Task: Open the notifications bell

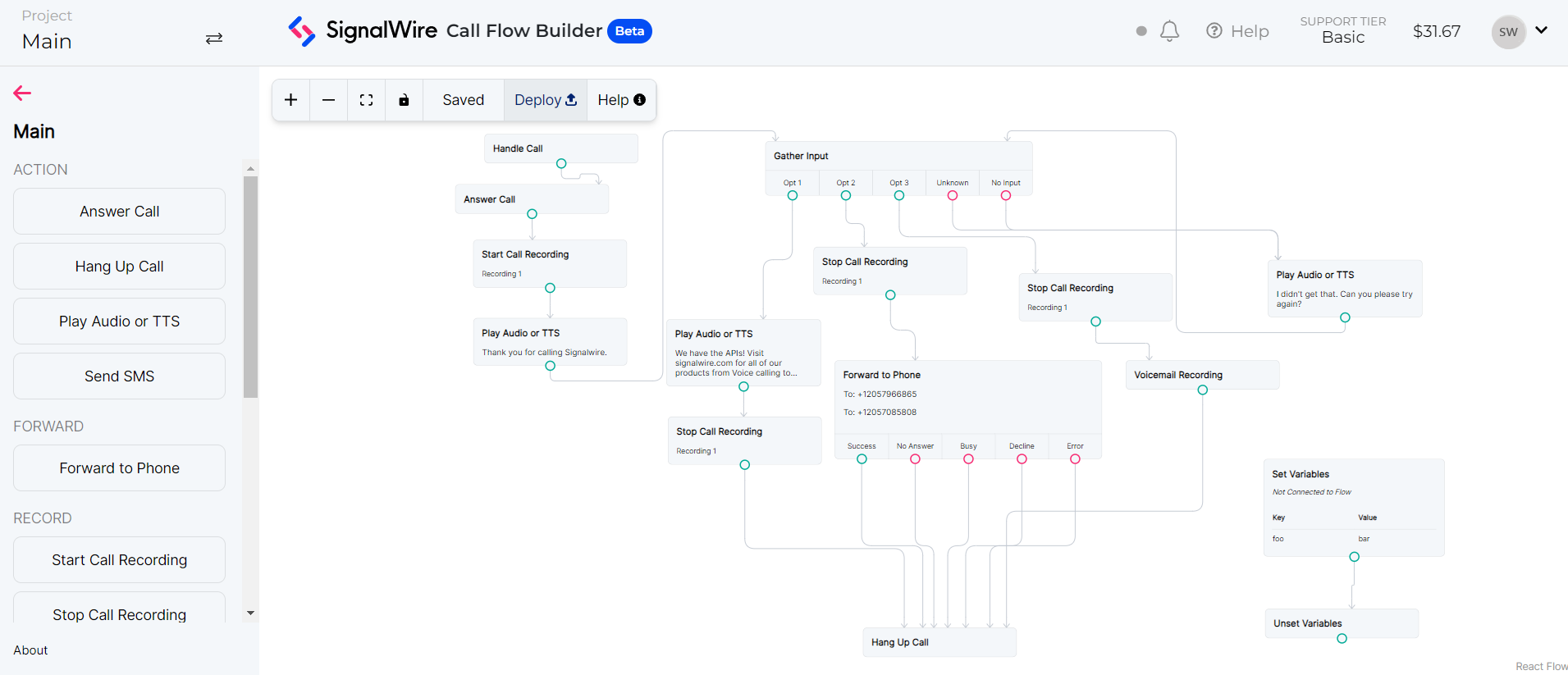Action: tap(1169, 31)
